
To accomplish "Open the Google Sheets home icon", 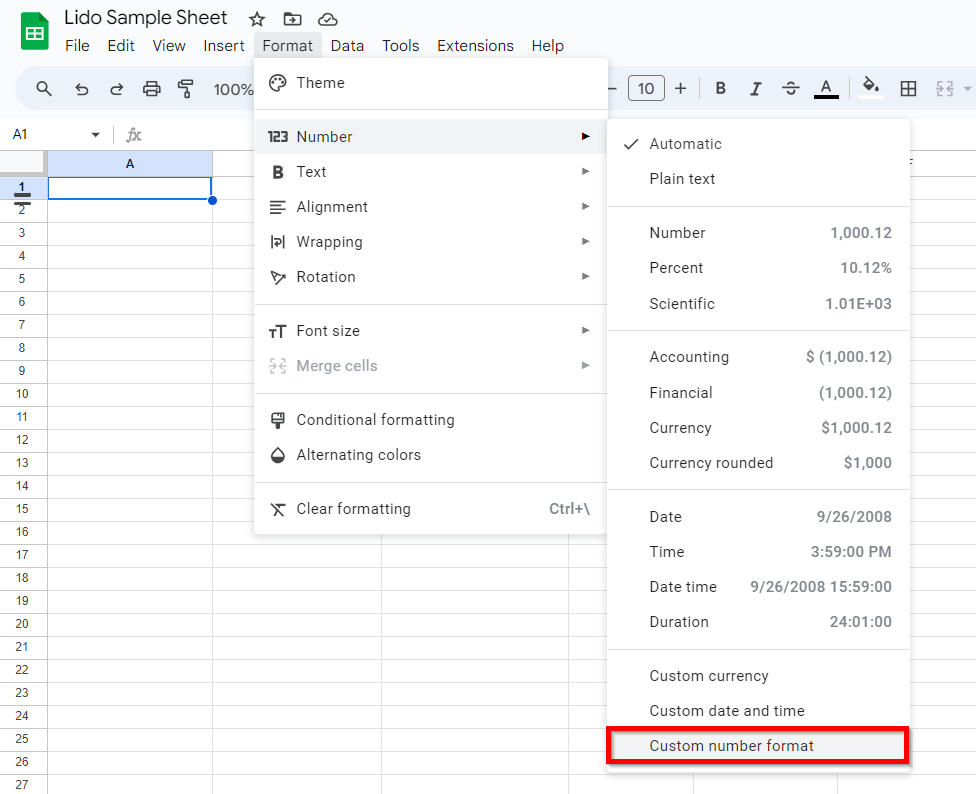I will pos(35,31).
